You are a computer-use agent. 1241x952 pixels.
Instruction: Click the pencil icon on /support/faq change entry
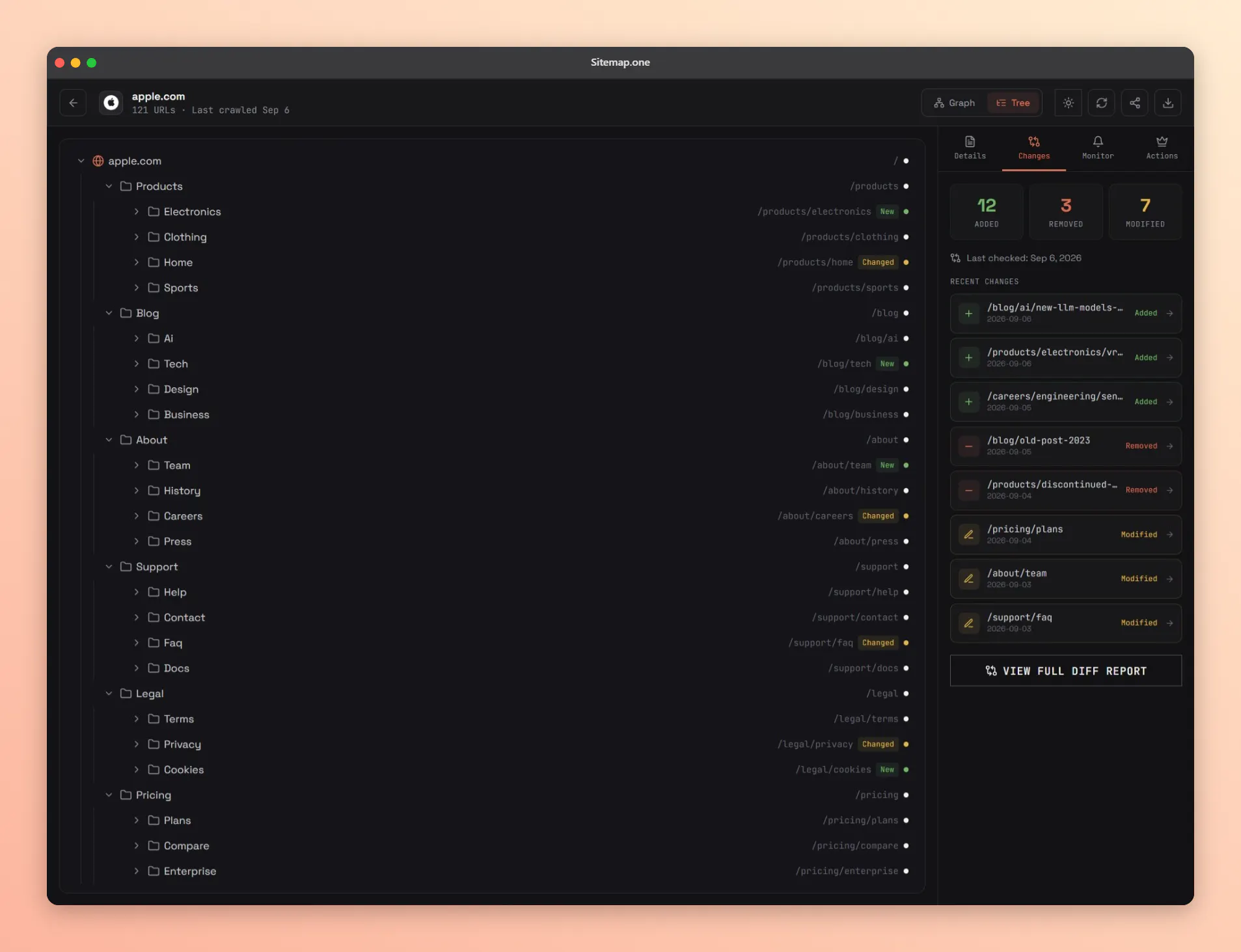click(x=968, y=623)
